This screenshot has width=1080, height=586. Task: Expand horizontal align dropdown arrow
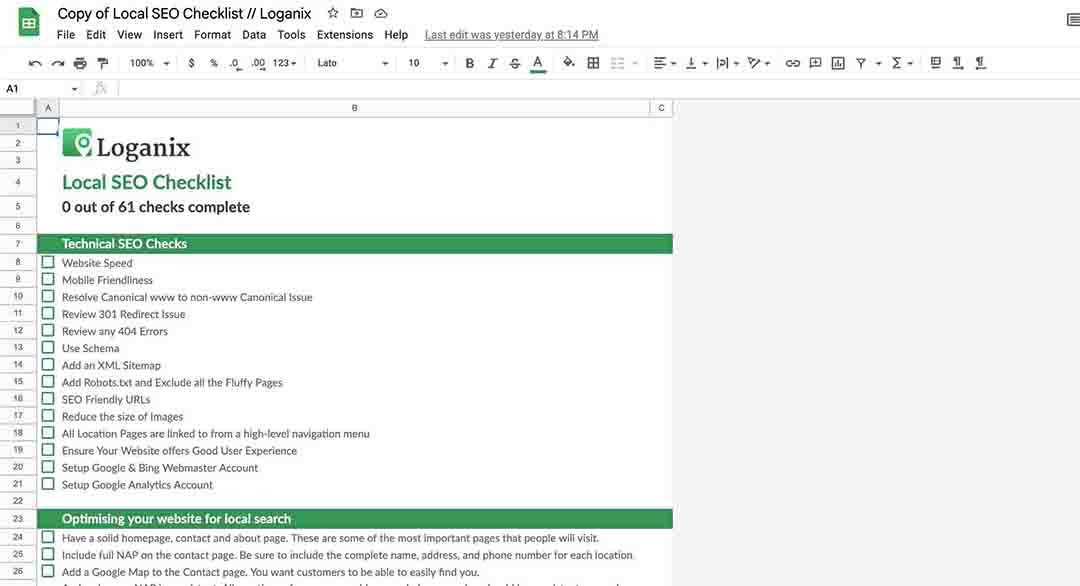click(x=673, y=63)
